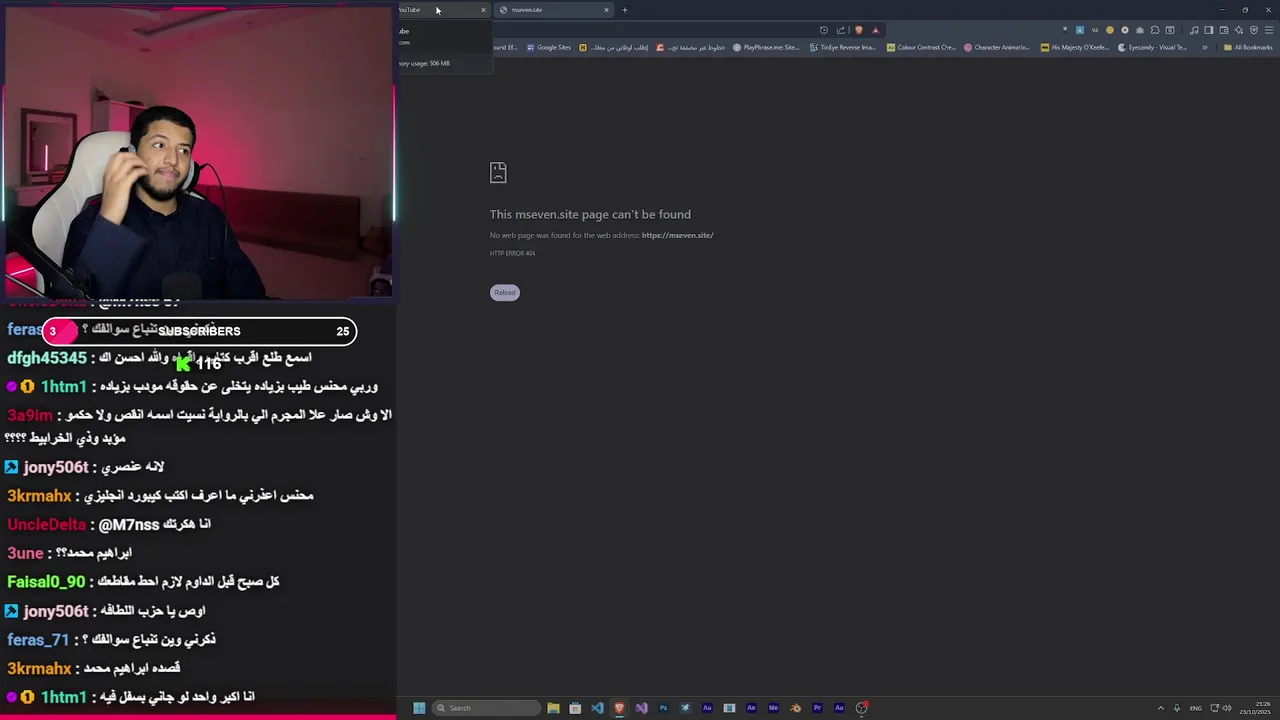This screenshot has height=720, width=1280.
Task: Open the Brave VPN shield icon
Action: [x=1254, y=30]
